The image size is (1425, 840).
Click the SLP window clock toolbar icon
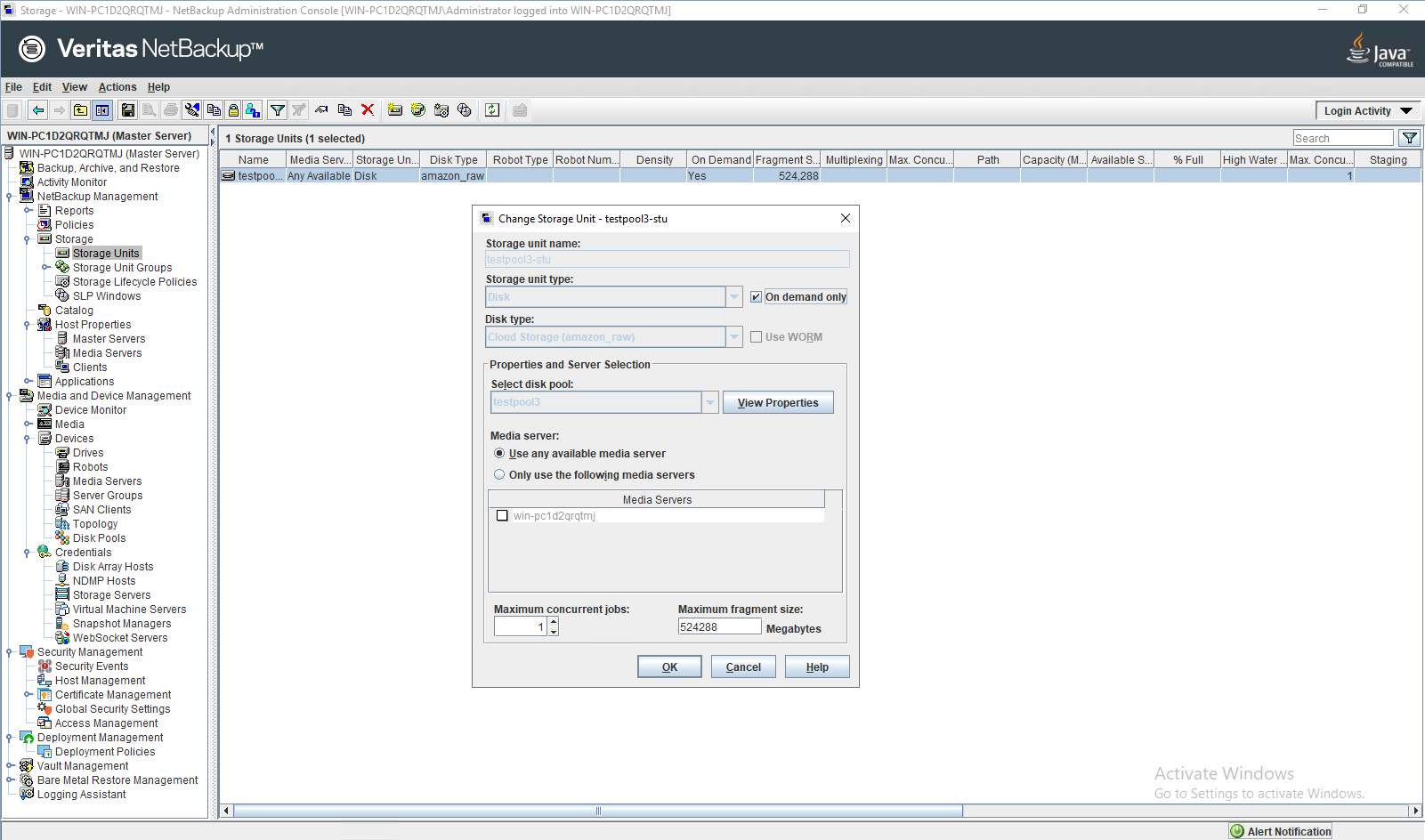tap(464, 110)
